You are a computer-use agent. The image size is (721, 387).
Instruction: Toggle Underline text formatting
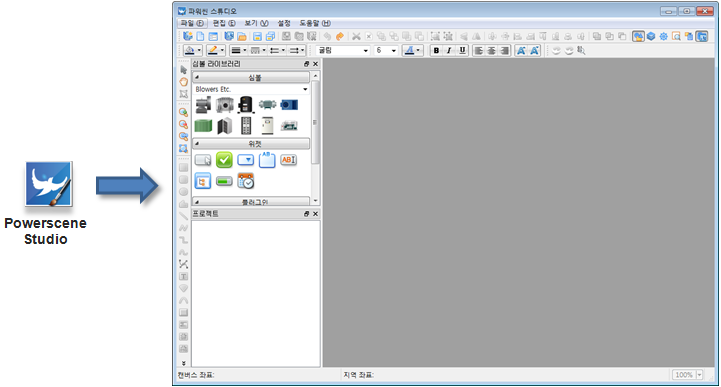pyautogui.click(x=462, y=51)
